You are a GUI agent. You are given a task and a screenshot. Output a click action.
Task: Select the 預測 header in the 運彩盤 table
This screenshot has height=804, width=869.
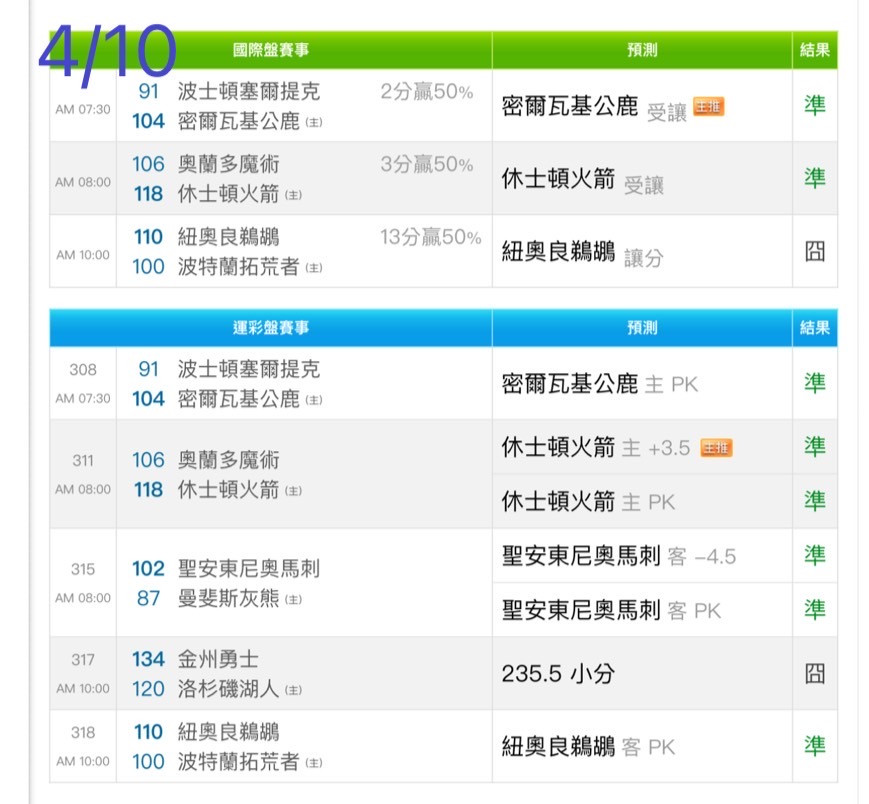coord(642,328)
